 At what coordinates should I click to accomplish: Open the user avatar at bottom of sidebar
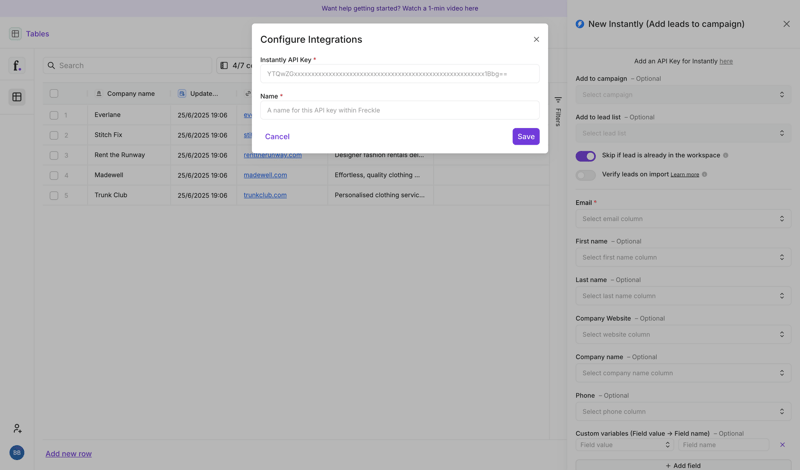pyautogui.click(x=17, y=453)
